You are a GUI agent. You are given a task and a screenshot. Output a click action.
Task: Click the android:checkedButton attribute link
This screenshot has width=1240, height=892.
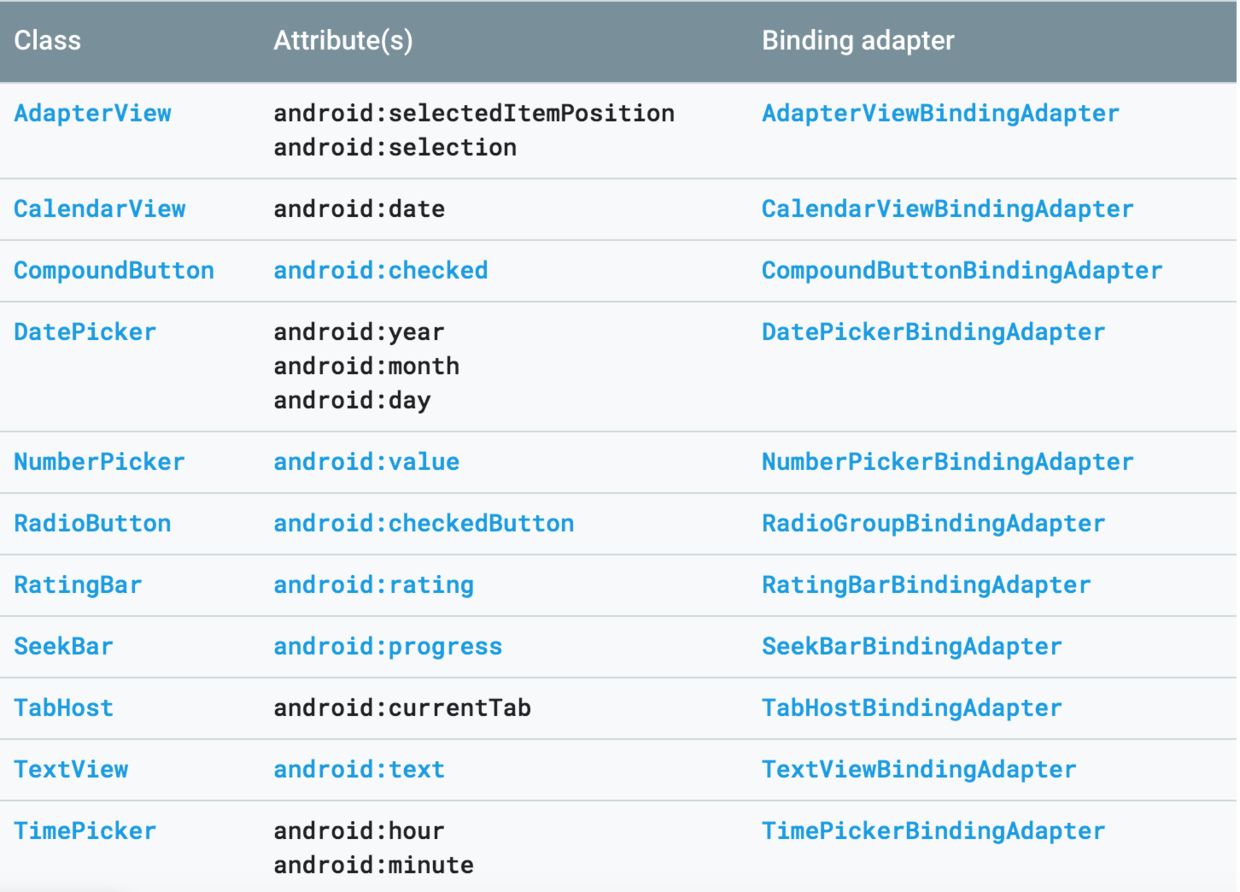[x=424, y=523]
